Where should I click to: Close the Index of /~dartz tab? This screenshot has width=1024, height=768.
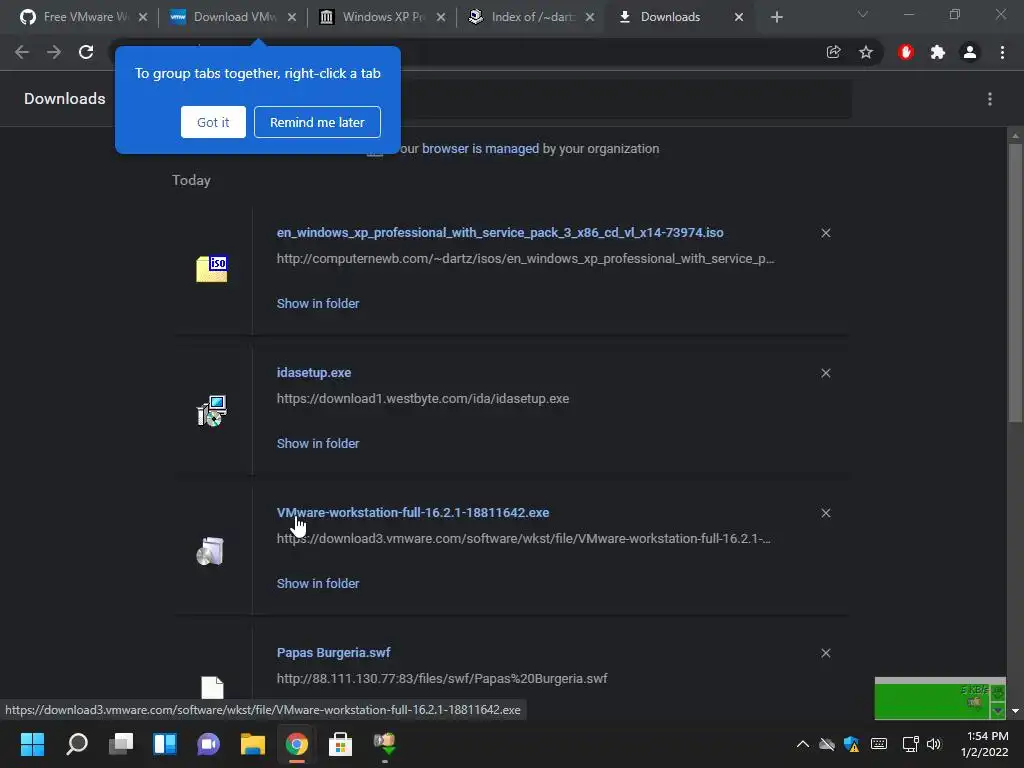(590, 17)
